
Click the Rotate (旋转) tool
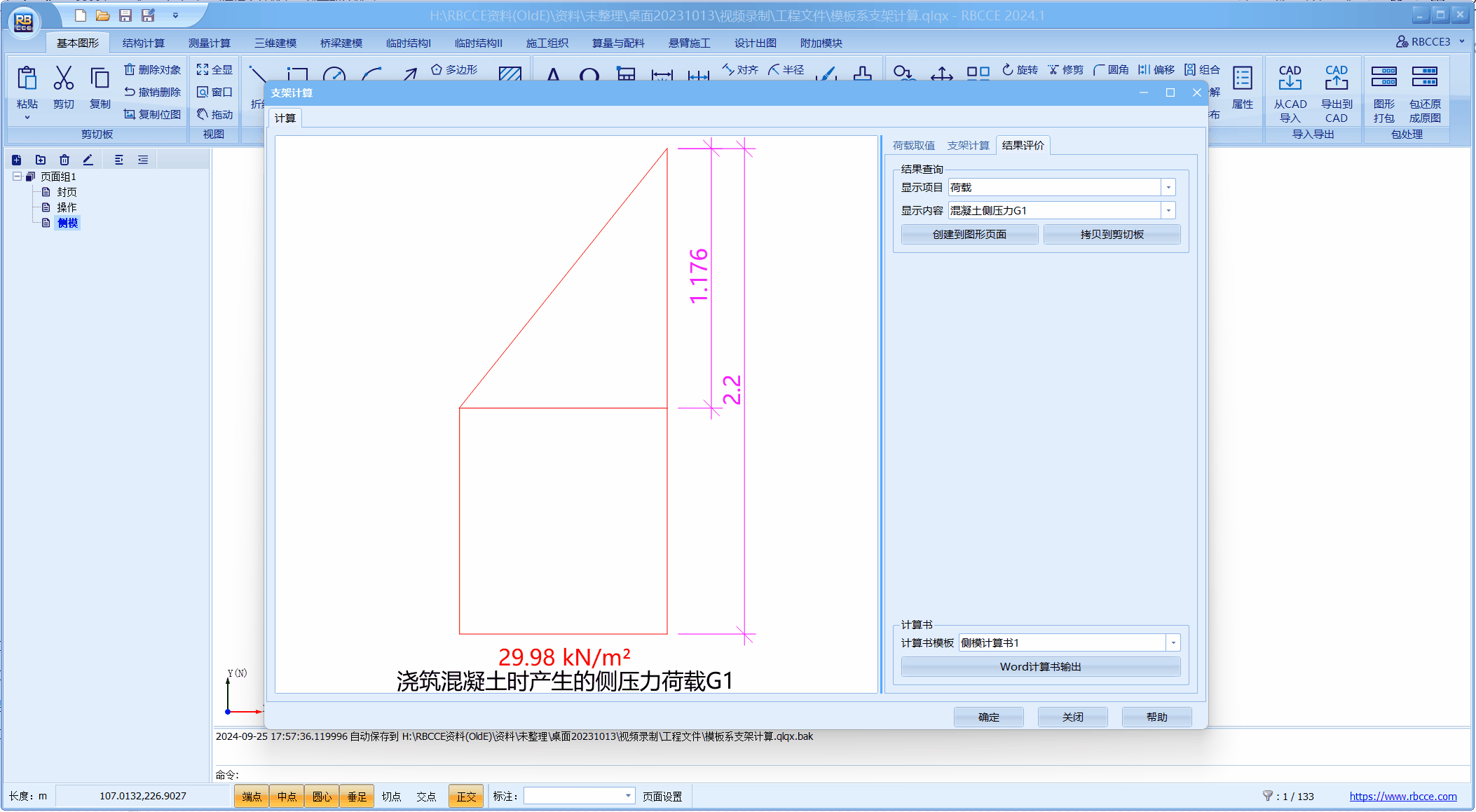[x=1020, y=69]
